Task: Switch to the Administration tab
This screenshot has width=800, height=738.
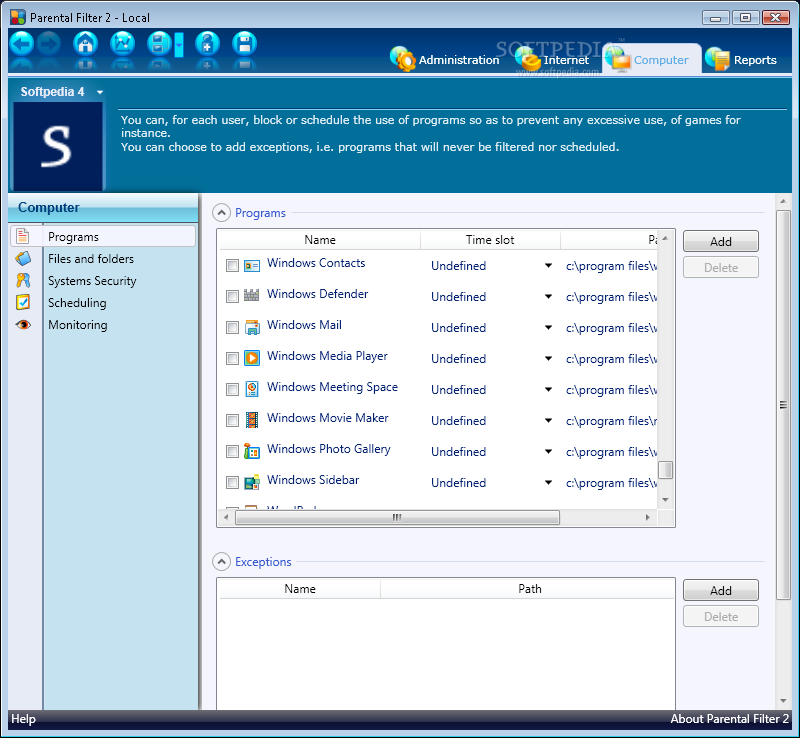Action: pos(445,60)
